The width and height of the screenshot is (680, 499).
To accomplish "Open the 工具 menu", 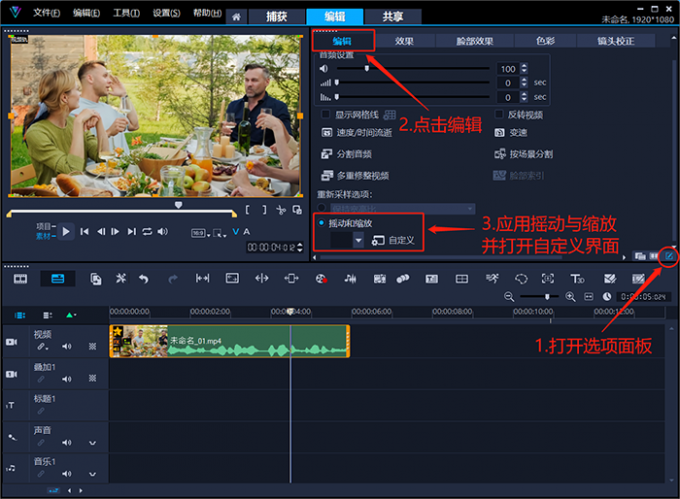I will (126, 13).
